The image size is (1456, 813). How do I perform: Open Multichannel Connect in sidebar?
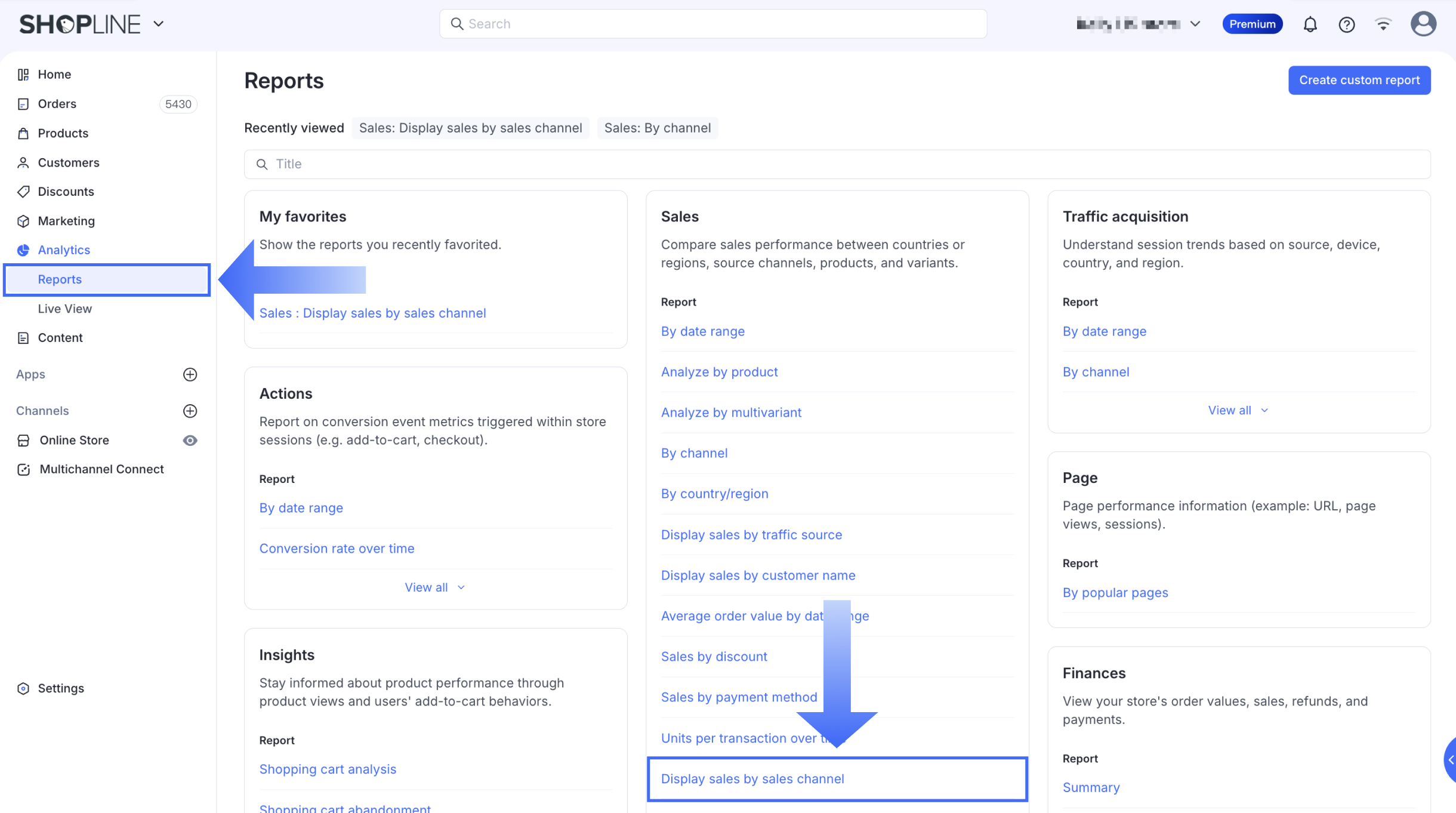[101, 469]
